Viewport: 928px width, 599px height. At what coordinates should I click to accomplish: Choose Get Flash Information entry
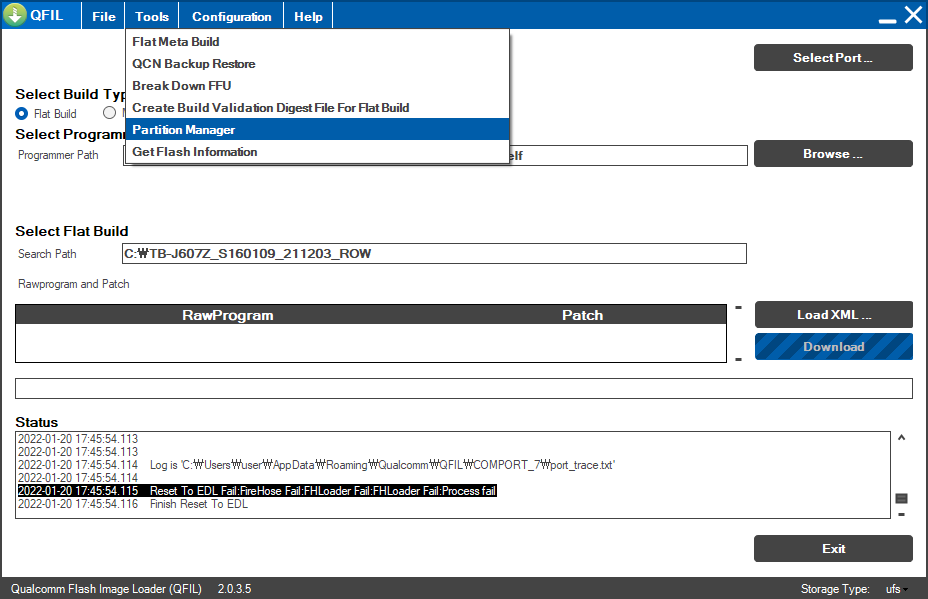pyautogui.click(x=317, y=152)
